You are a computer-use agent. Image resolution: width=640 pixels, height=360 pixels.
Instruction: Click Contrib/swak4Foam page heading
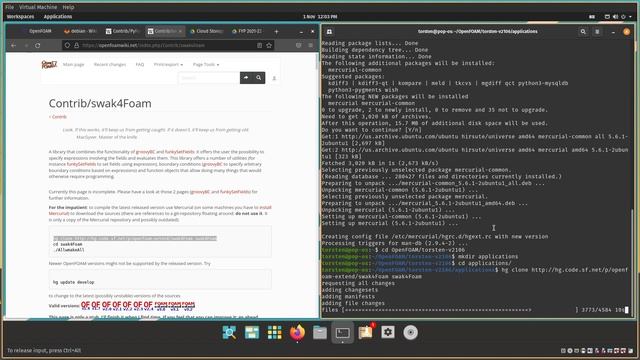pos(100,103)
